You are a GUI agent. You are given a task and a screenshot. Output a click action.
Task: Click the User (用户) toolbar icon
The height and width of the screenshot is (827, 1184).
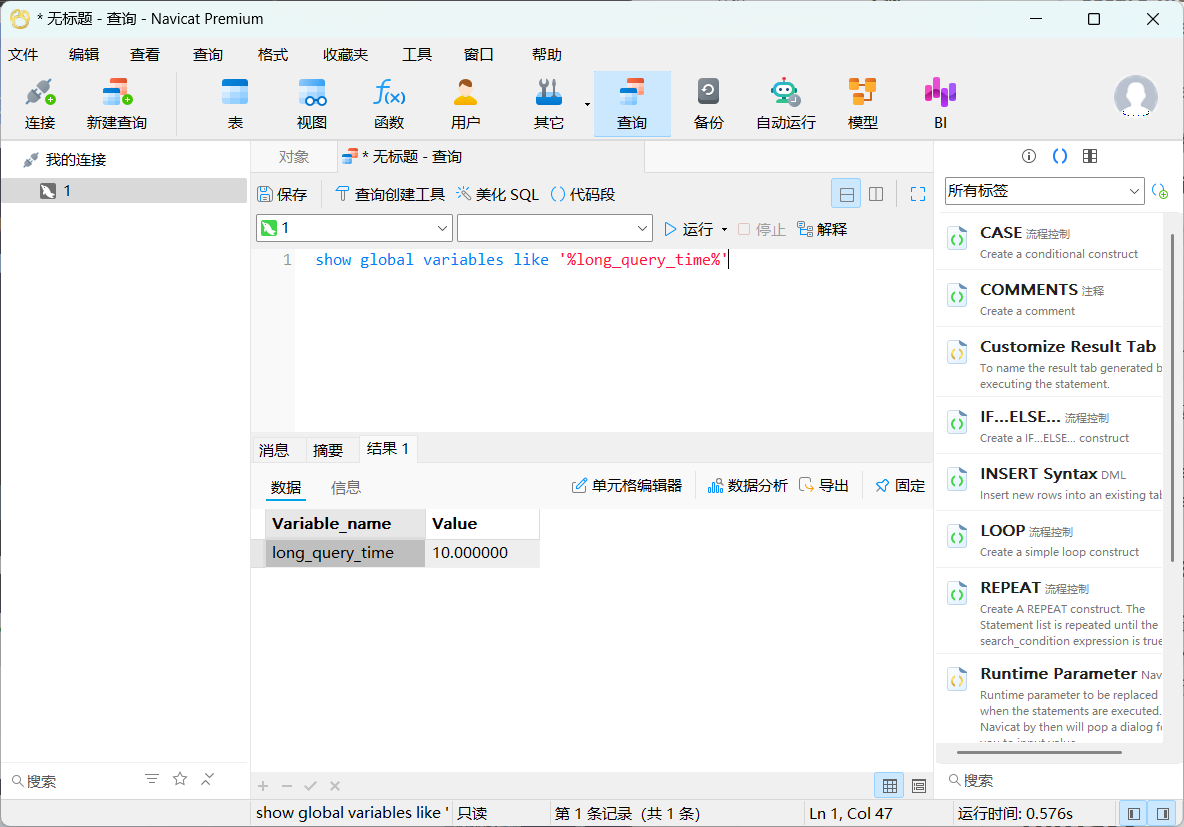coord(465,104)
